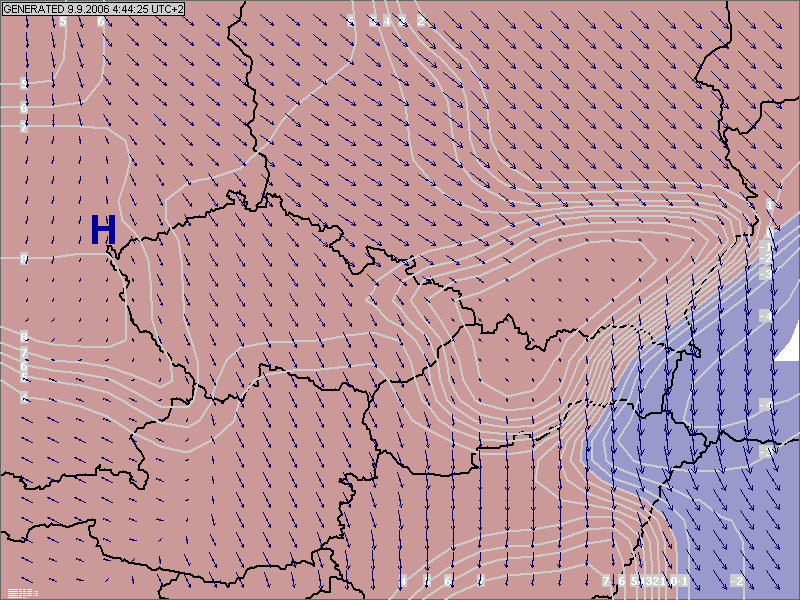800x600 pixels.
Task: Click the "4" contour label on left edge
Action: 24,397
